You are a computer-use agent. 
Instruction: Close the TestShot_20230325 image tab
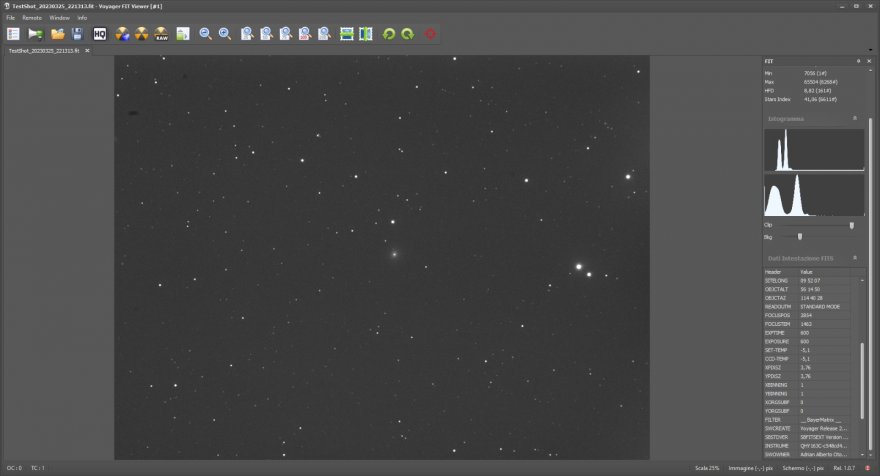tap(87, 50)
